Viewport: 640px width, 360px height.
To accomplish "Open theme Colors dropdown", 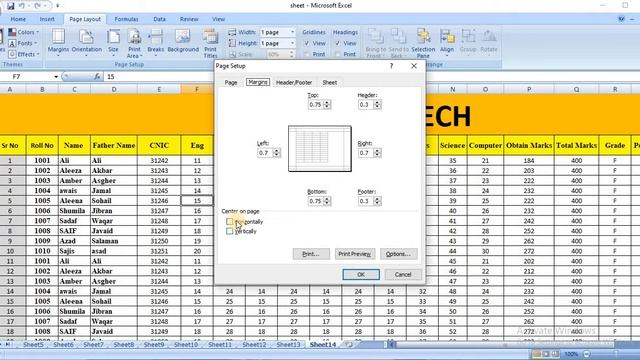I will pyautogui.click(x=24, y=32).
